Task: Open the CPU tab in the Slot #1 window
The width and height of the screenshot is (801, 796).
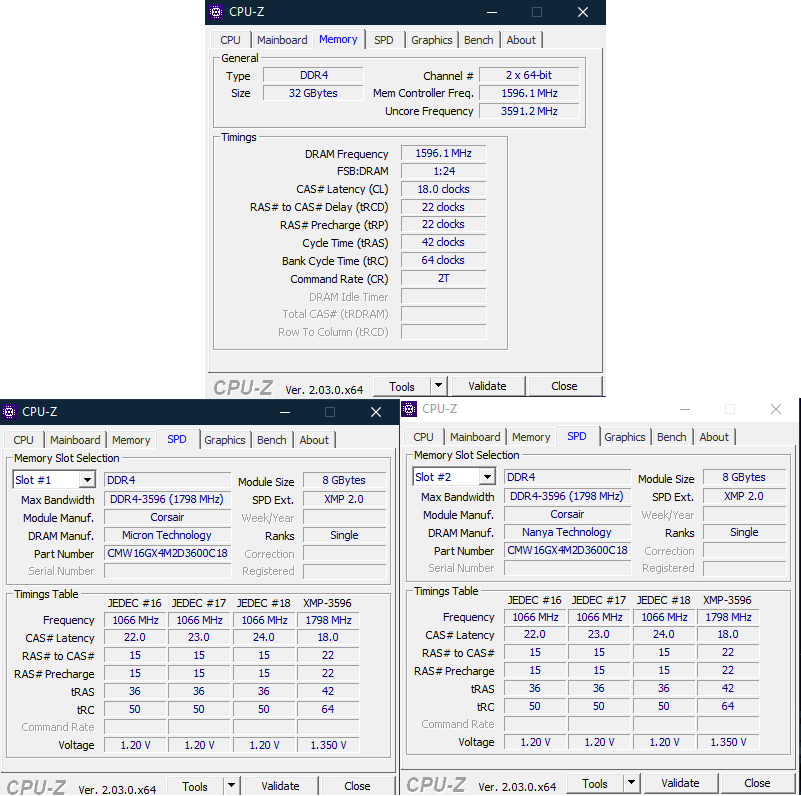Action: click(23, 440)
